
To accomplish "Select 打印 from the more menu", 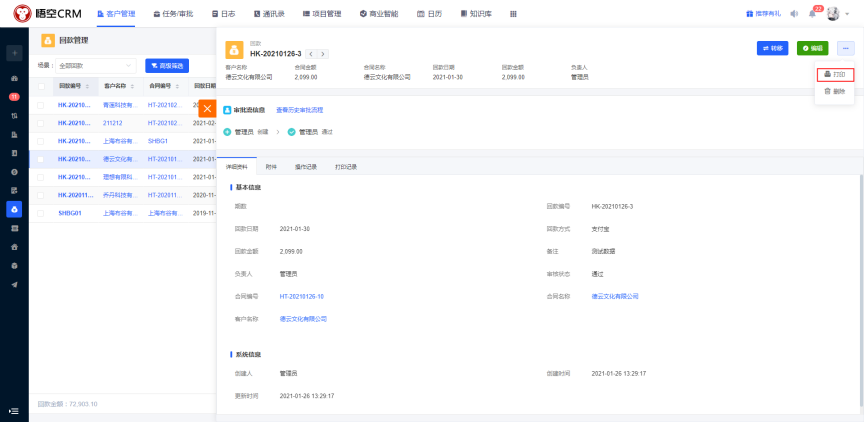I will click(x=835, y=75).
